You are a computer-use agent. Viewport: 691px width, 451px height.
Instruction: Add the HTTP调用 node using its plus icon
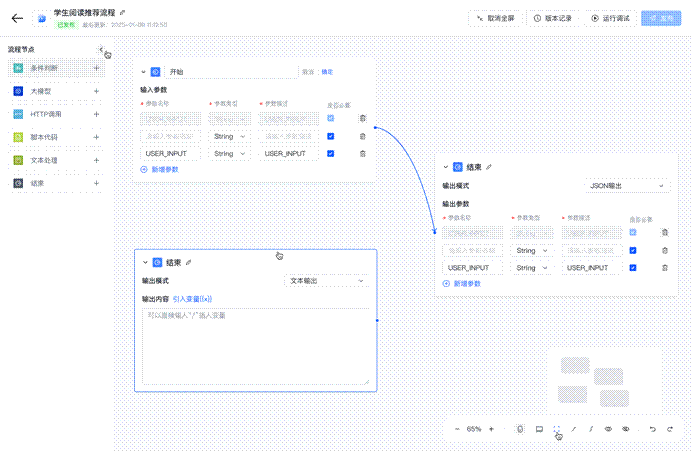tap(96, 114)
